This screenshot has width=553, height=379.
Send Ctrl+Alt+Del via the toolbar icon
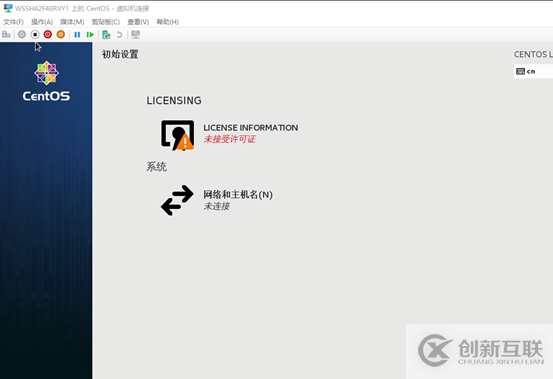pyautogui.click(x=6, y=35)
